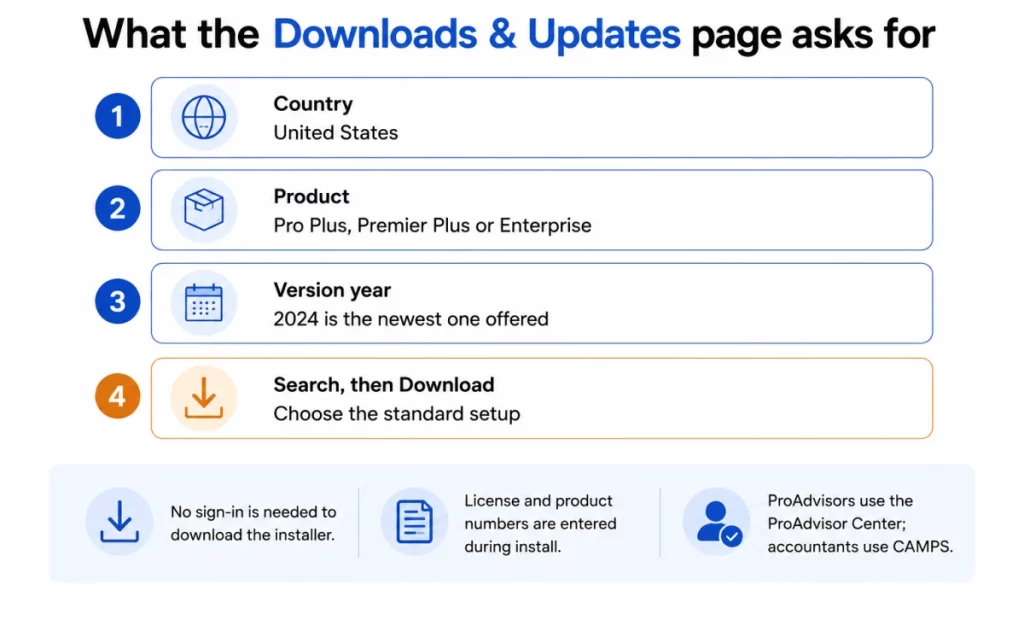1024x620 pixels.
Task: Select the 'Country' heading text
Action: pos(313,104)
